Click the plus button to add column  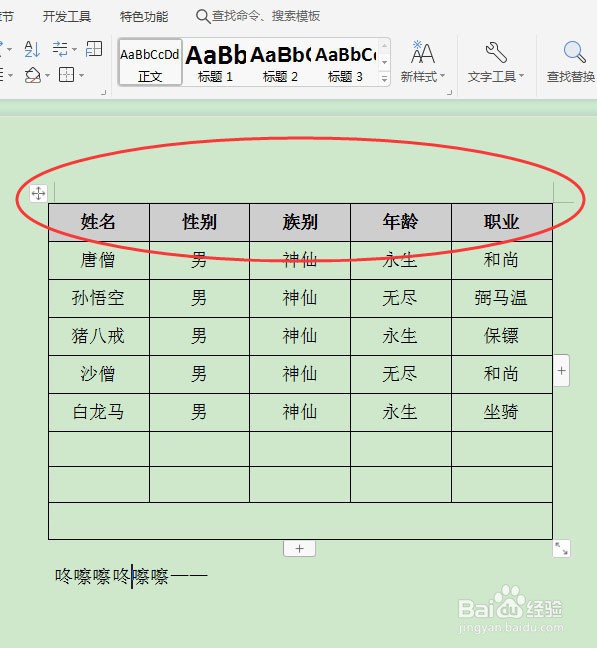click(x=561, y=371)
